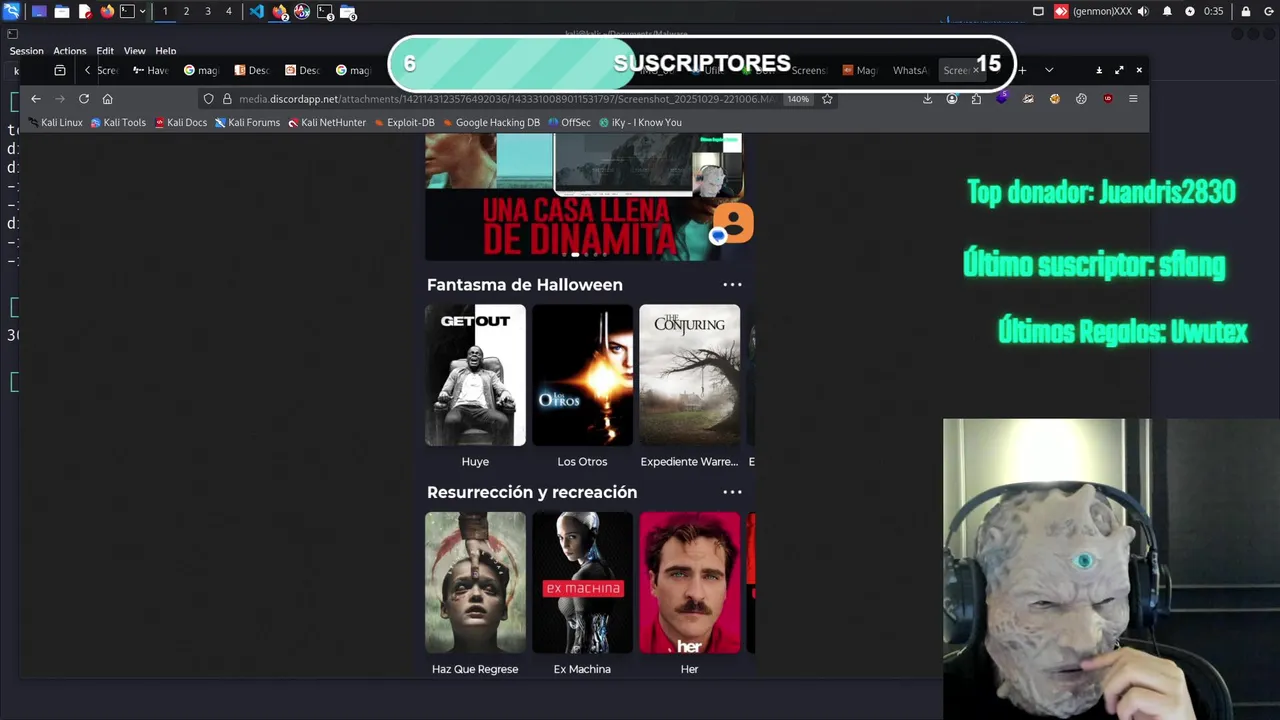The image size is (1280, 720).
Task: Open Firefox View button in tab bar
Action: [60, 70]
